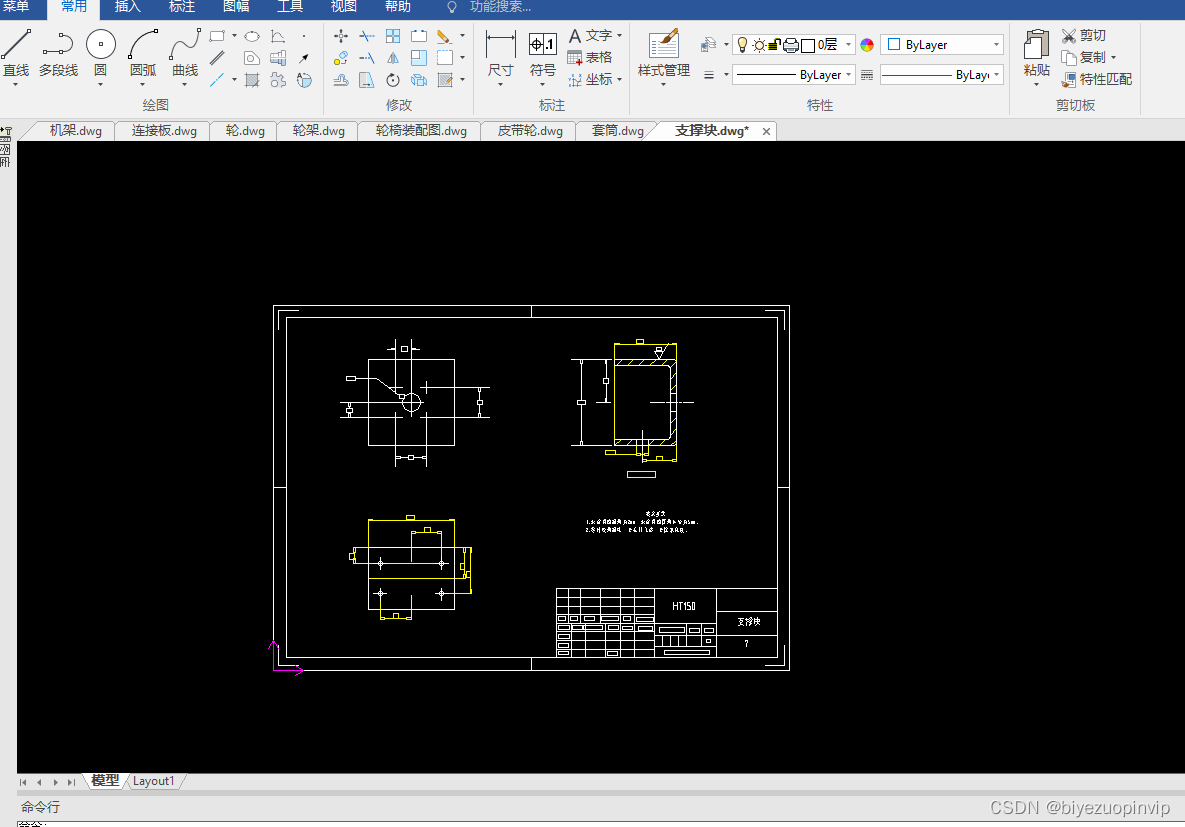Screen dimensions: 1185x827
Task: Close the 支撑块.dwg tab
Action: pyautogui.click(x=766, y=132)
